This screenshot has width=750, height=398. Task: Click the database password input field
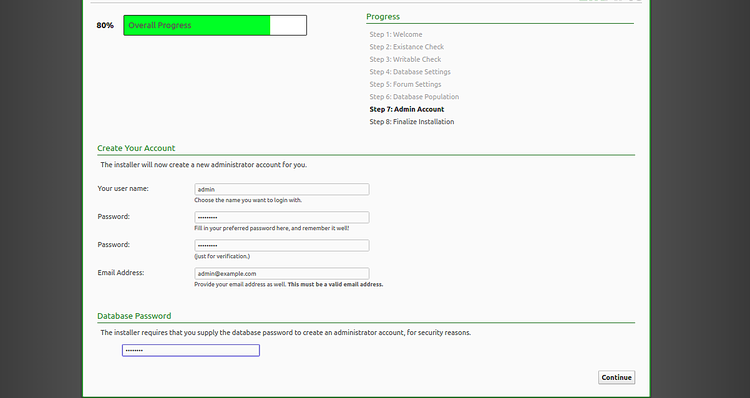(191, 350)
